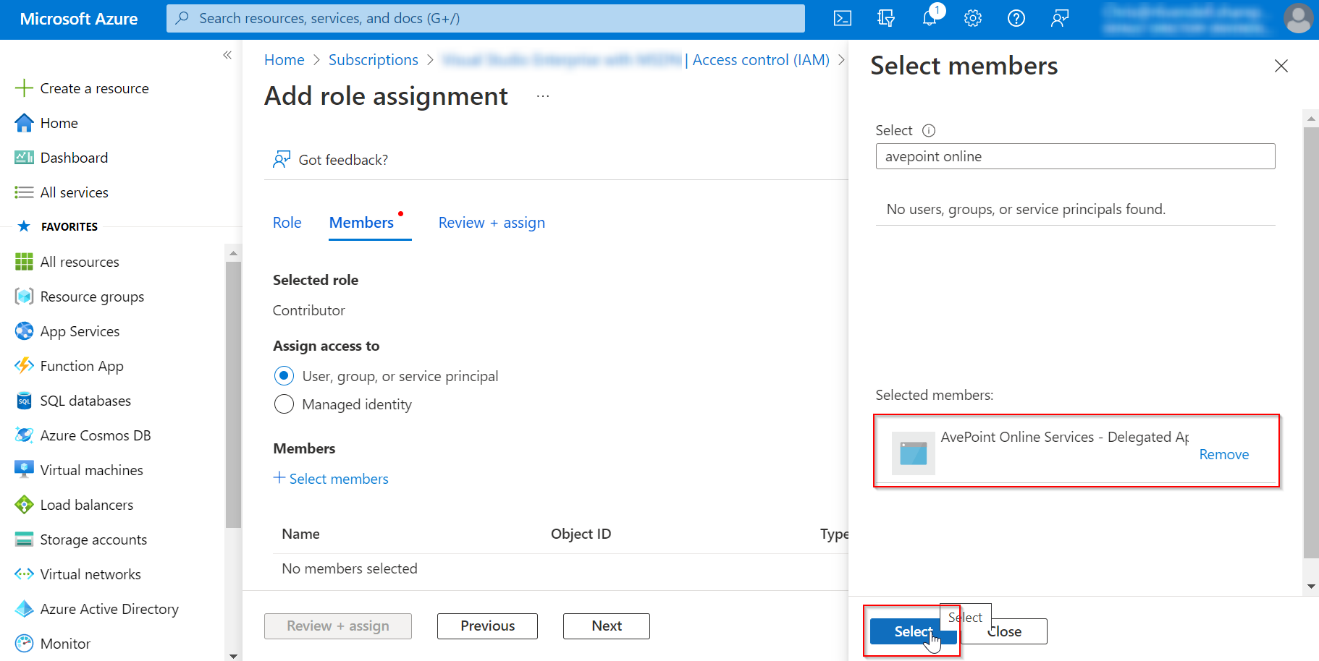Open Function App in the favorites list

click(81, 366)
